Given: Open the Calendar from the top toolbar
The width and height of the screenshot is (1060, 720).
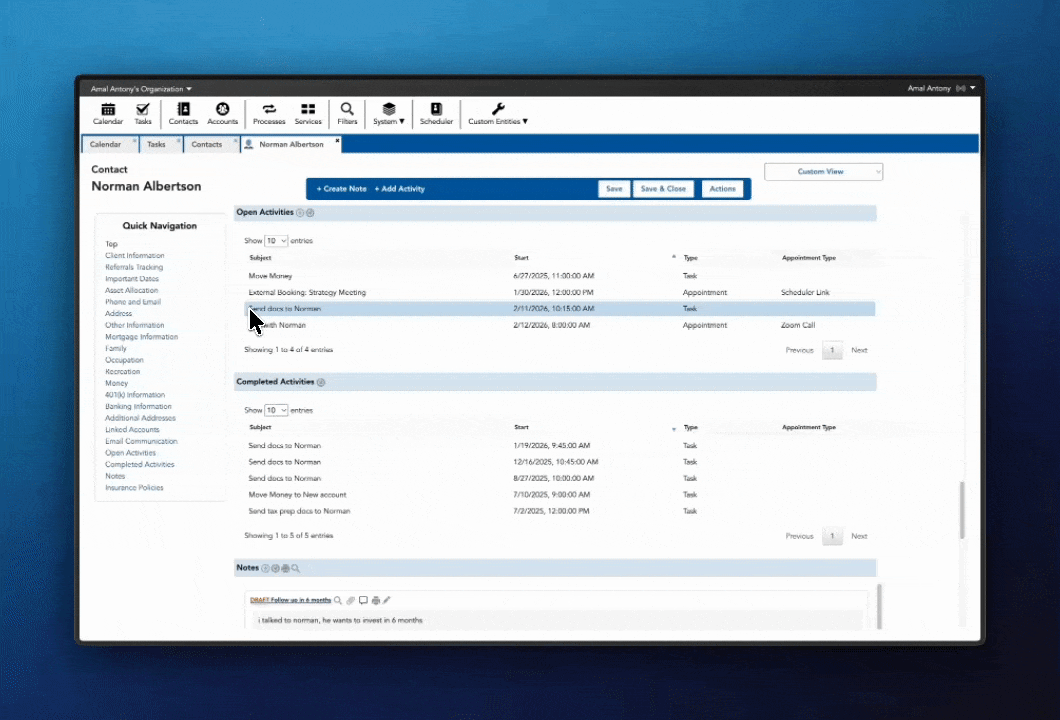Looking at the screenshot, I should coord(107,112).
